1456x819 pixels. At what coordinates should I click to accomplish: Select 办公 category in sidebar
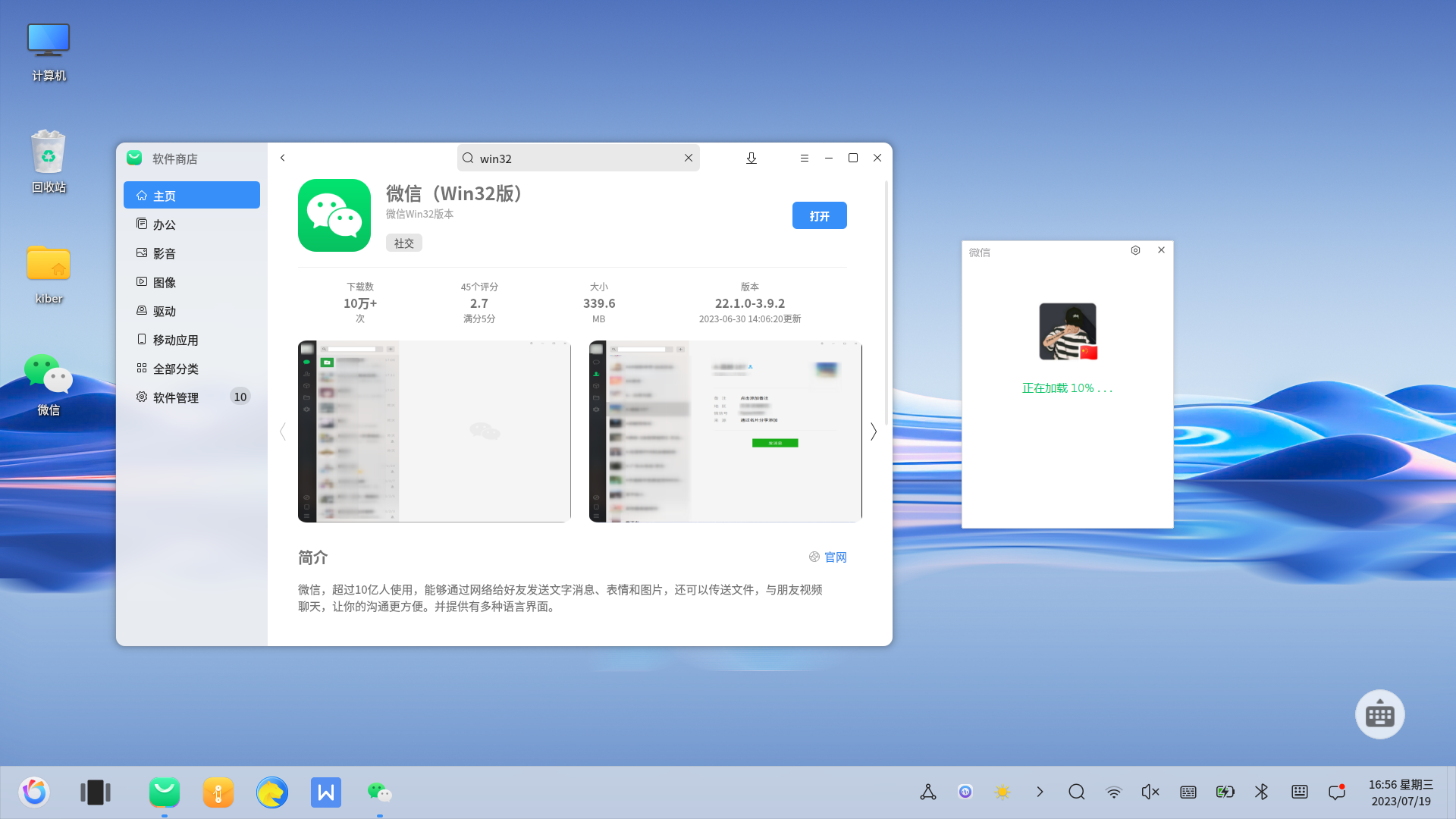click(x=192, y=224)
